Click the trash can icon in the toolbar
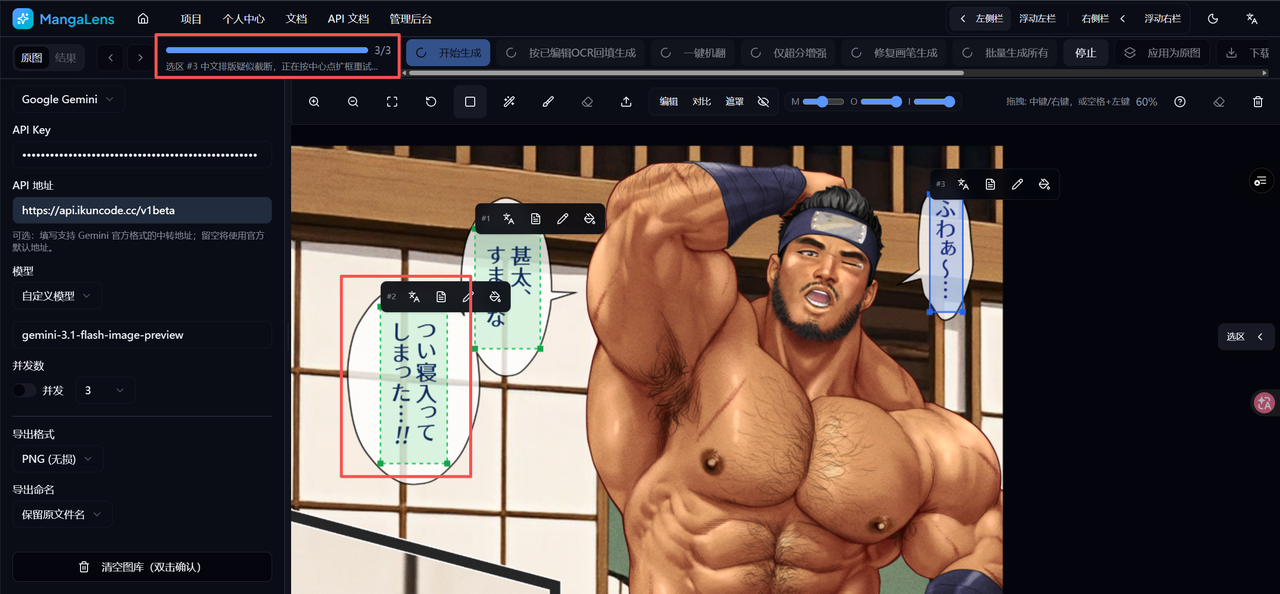This screenshot has width=1280, height=594. pyautogui.click(x=1258, y=102)
